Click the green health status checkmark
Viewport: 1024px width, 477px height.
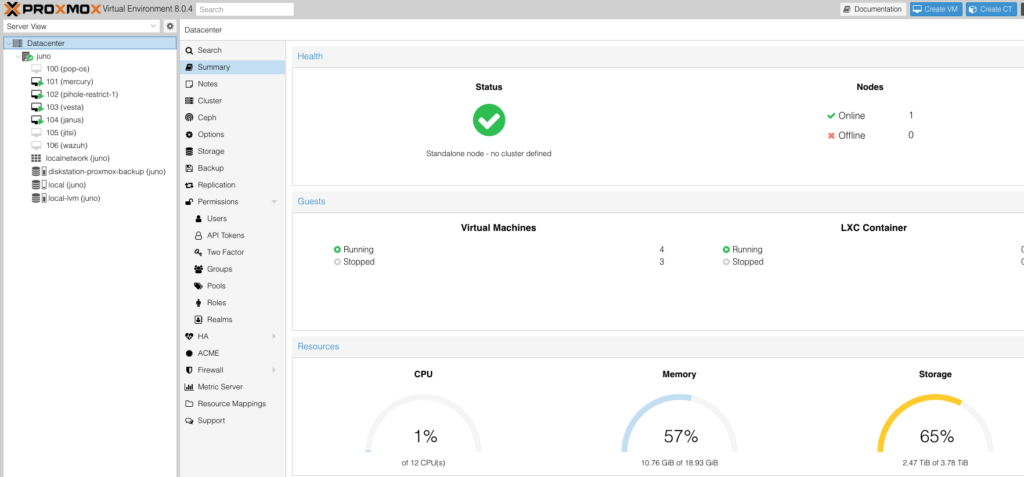tap(489, 120)
